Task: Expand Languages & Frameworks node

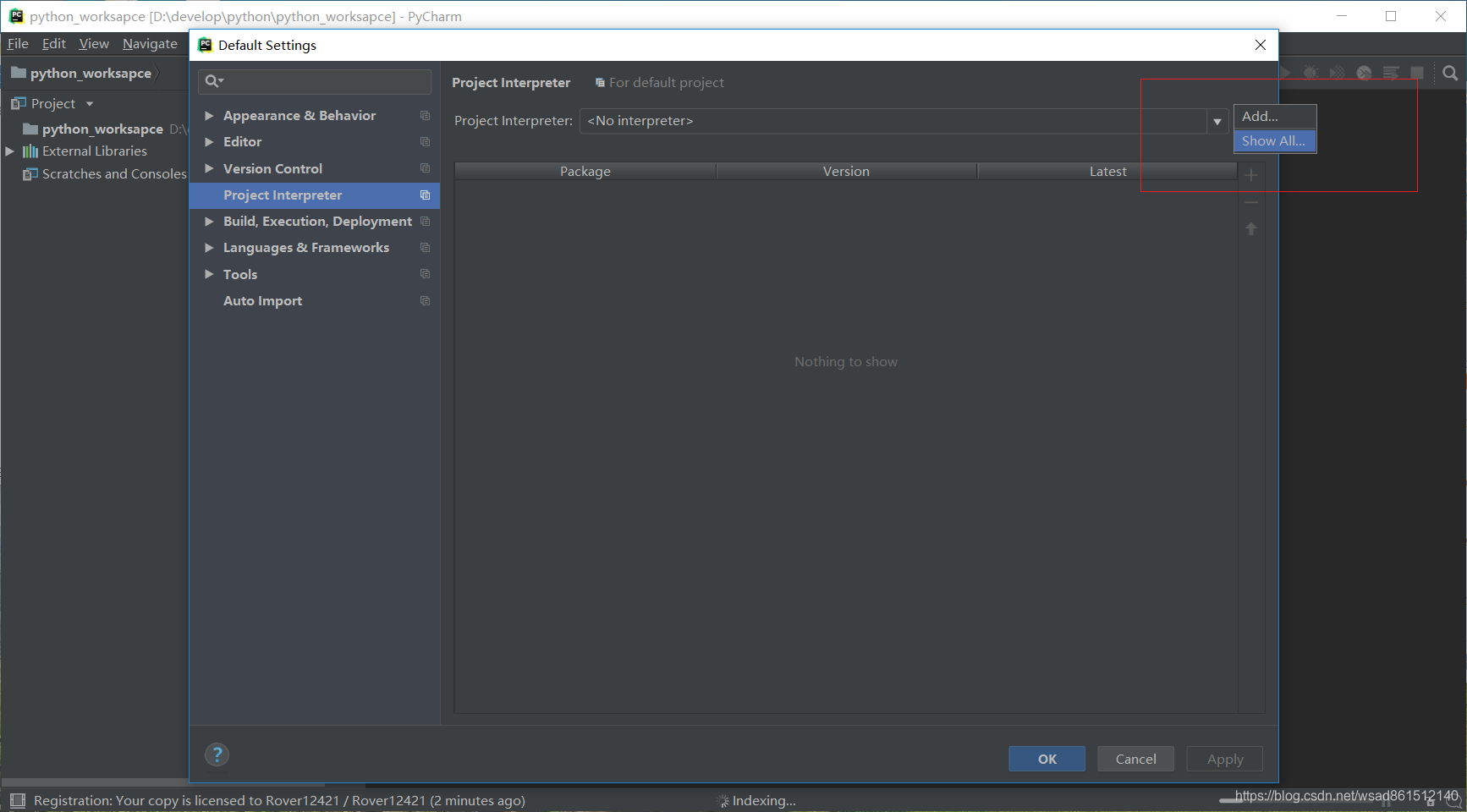Action: [209, 248]
